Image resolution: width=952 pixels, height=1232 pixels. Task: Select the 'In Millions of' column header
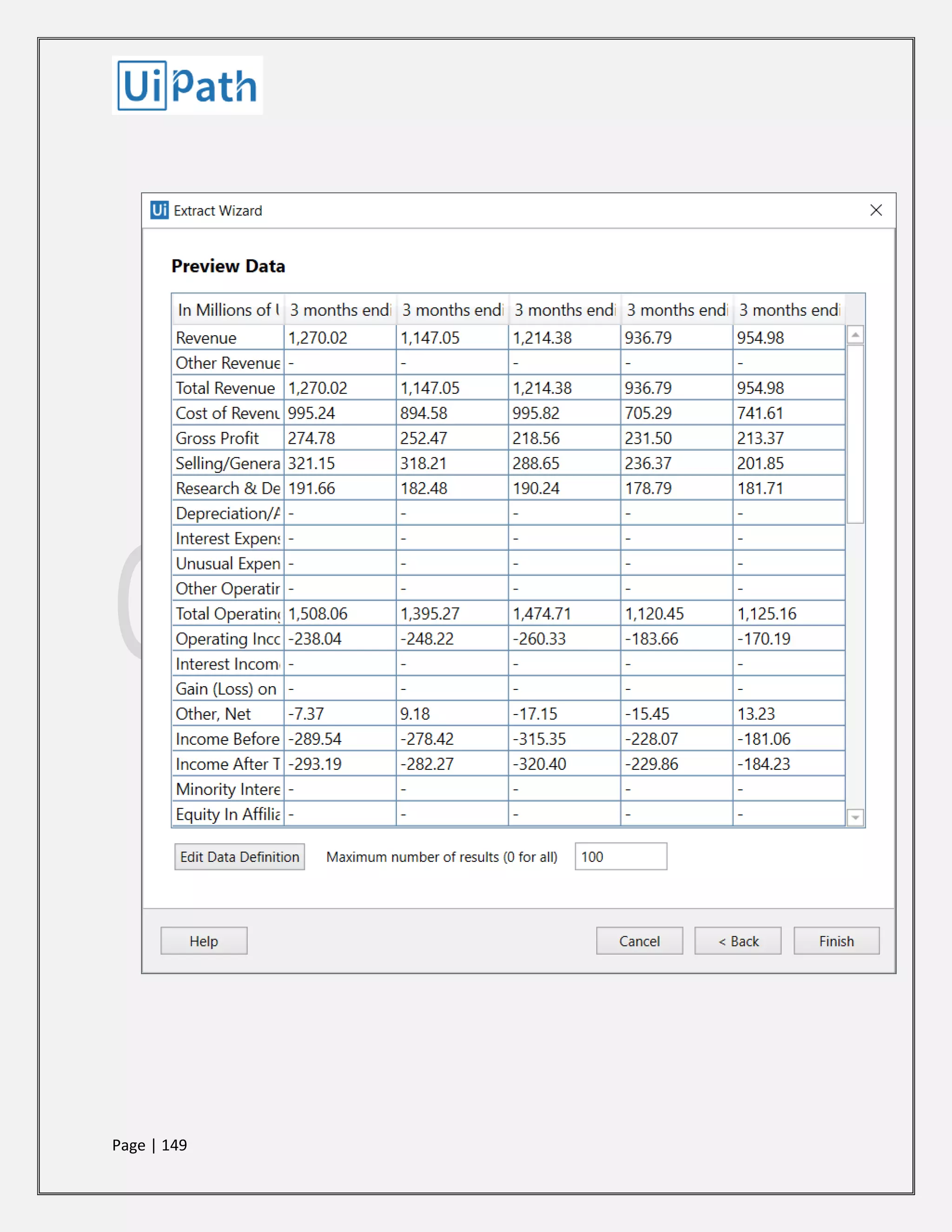[x=228, y=310]
